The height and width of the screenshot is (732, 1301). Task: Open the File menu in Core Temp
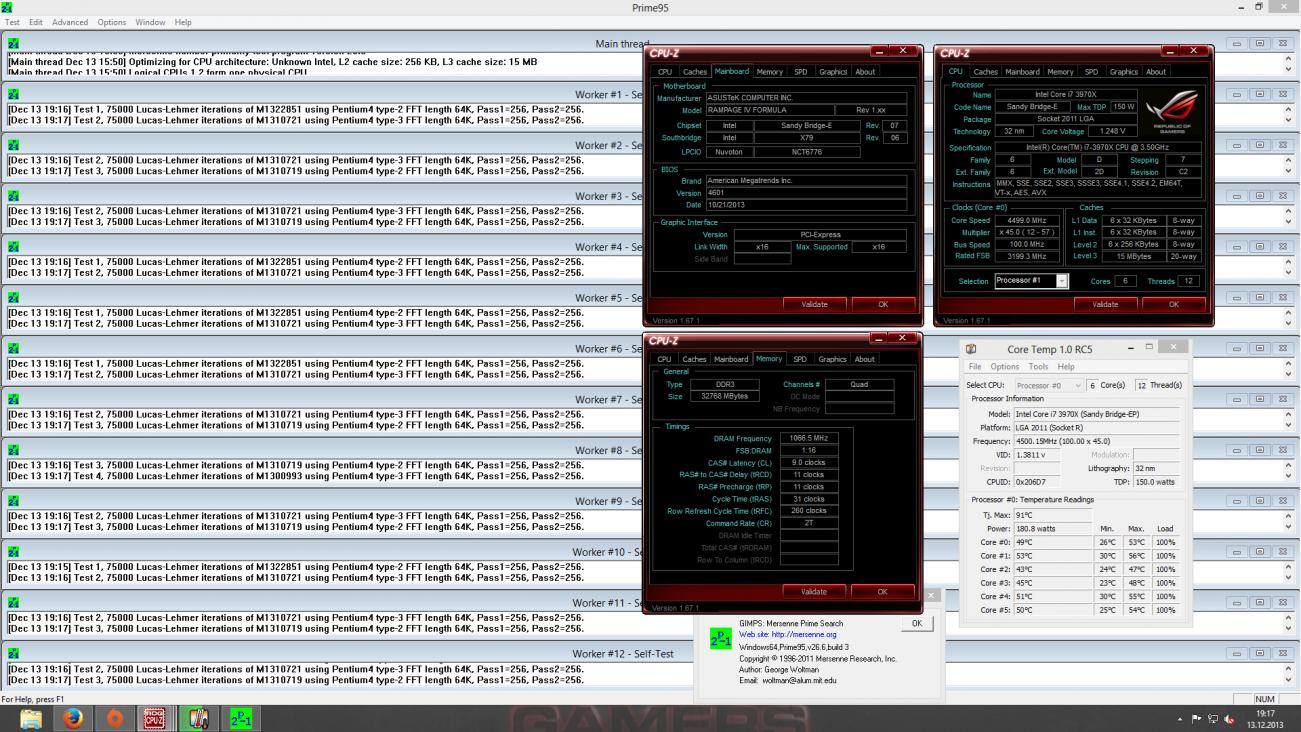point(975,367)
